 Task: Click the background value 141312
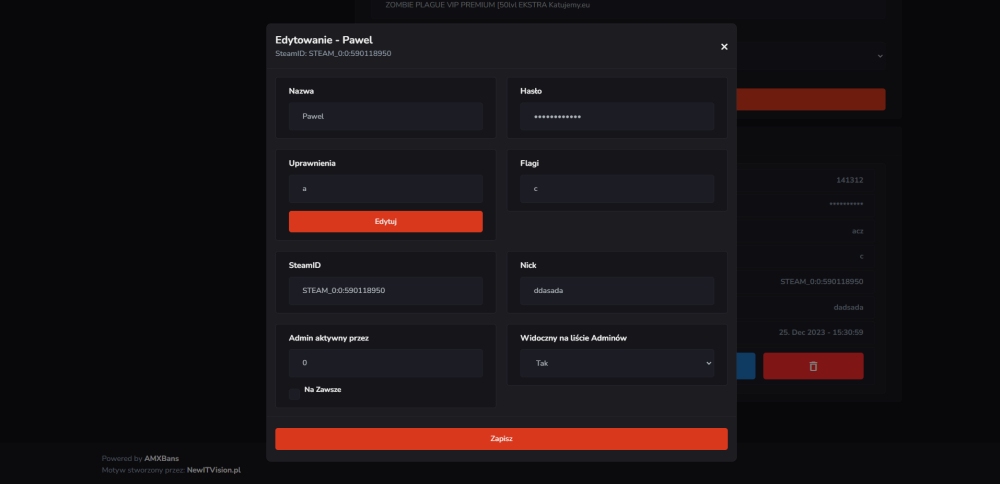pos(849,180)
